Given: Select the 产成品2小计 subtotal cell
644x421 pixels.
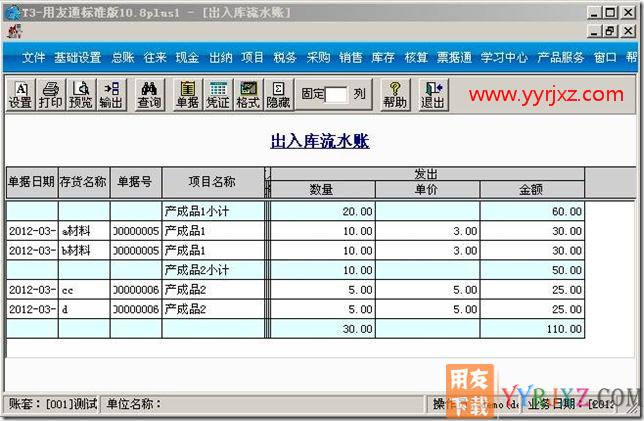Looking at the screenshot, I should coord(213,270).
